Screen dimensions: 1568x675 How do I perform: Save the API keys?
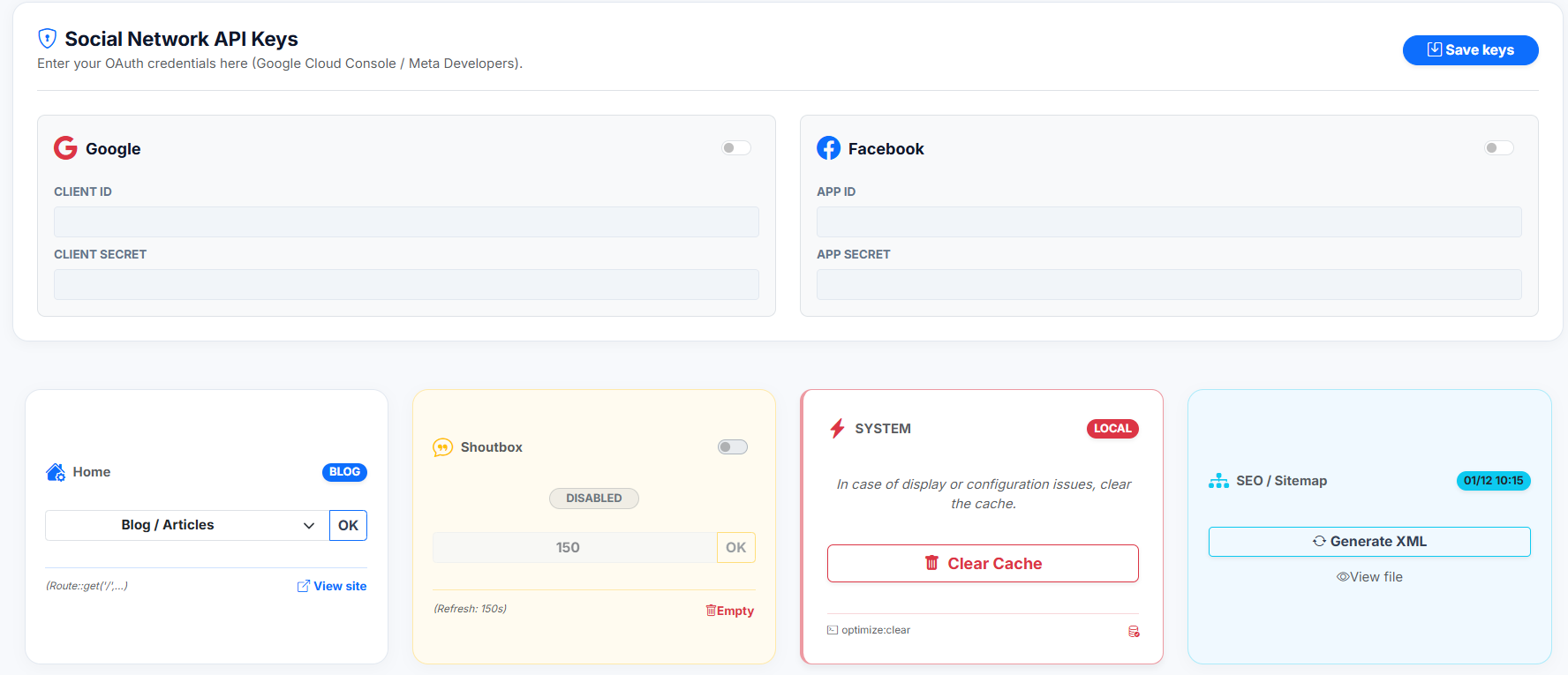point(1471,50)
